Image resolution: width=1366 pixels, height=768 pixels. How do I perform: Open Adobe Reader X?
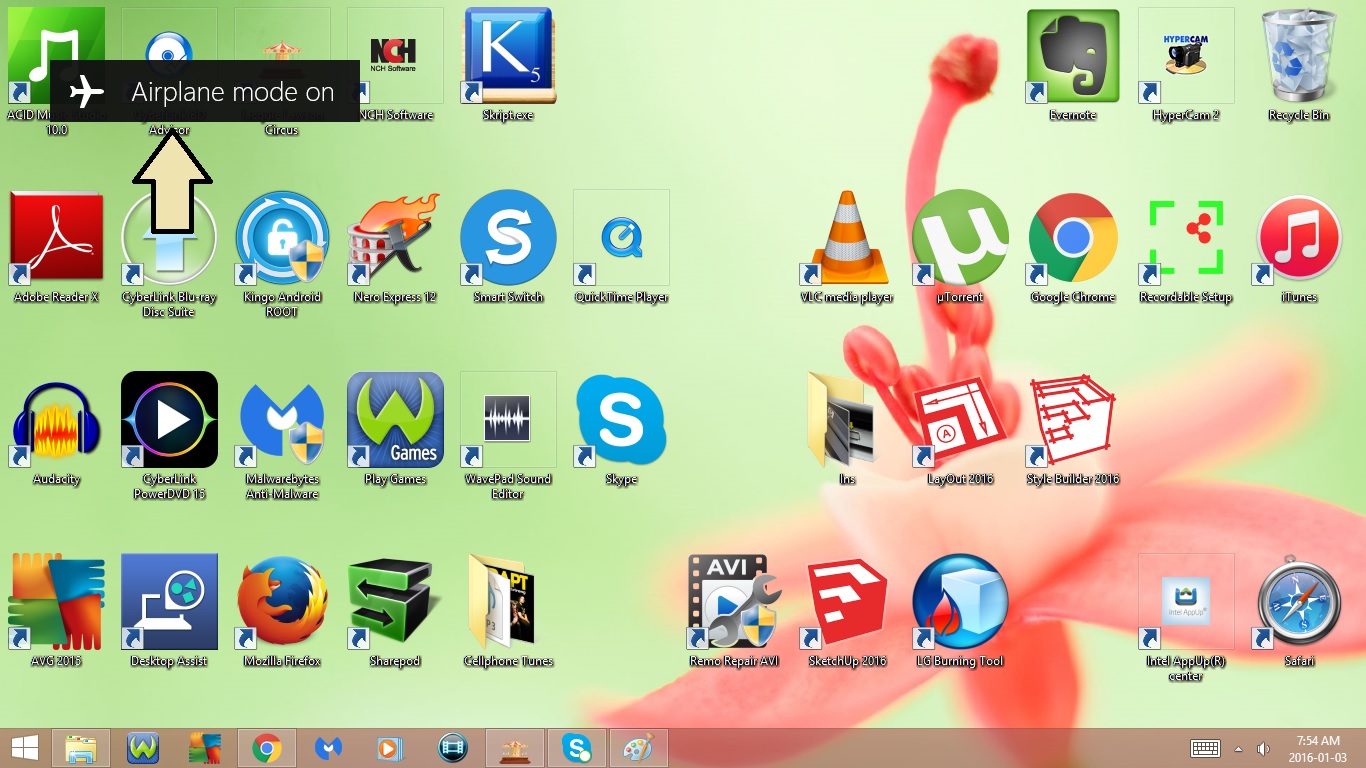point(55,237)
